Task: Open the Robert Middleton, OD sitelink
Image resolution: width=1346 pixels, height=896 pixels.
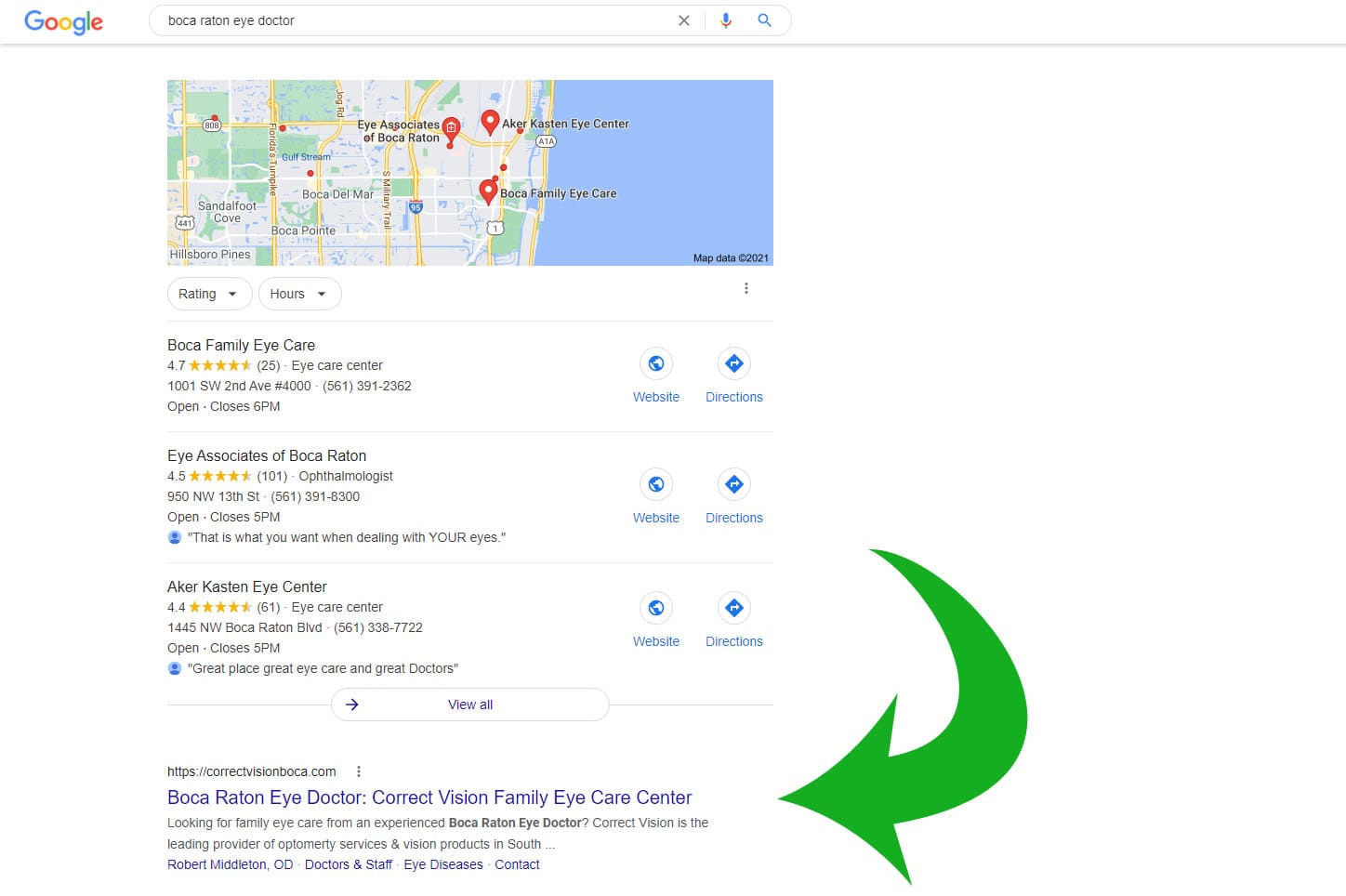Action: [x=230, y=864]
